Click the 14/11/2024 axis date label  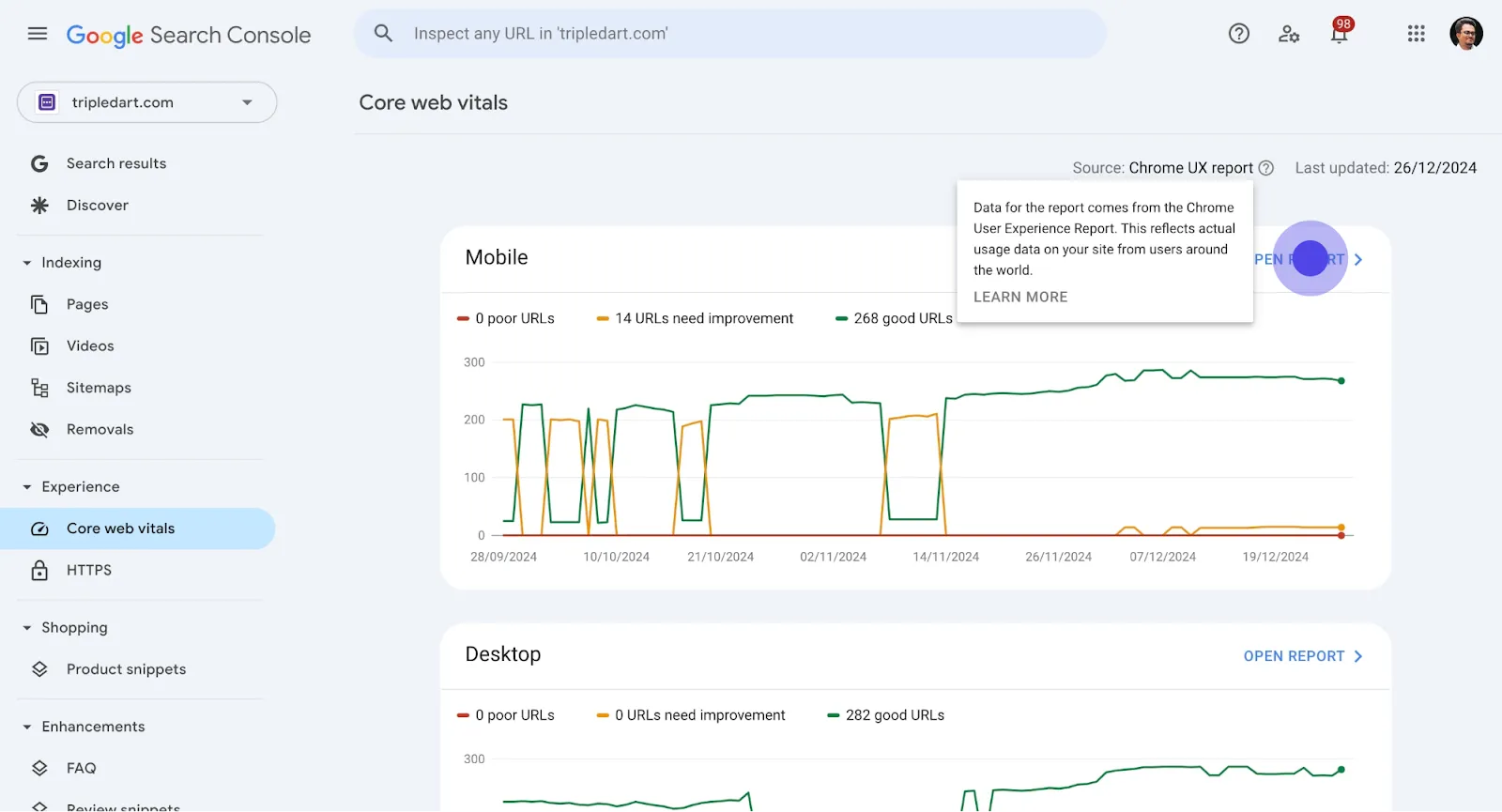pyautogui.click(x=946, y=557)
